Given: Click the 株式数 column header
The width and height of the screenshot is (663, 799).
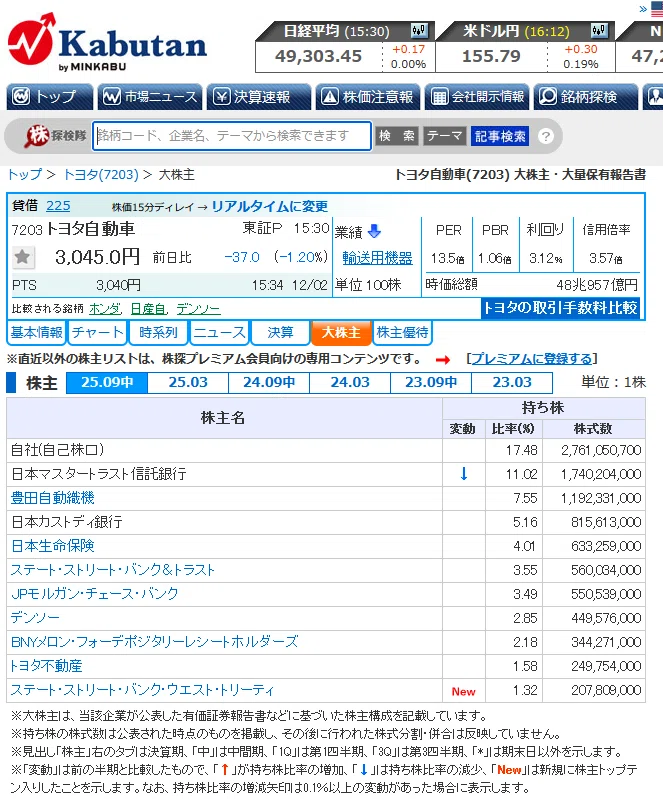Looking at the screenshot, I should (x=593, y=429).
